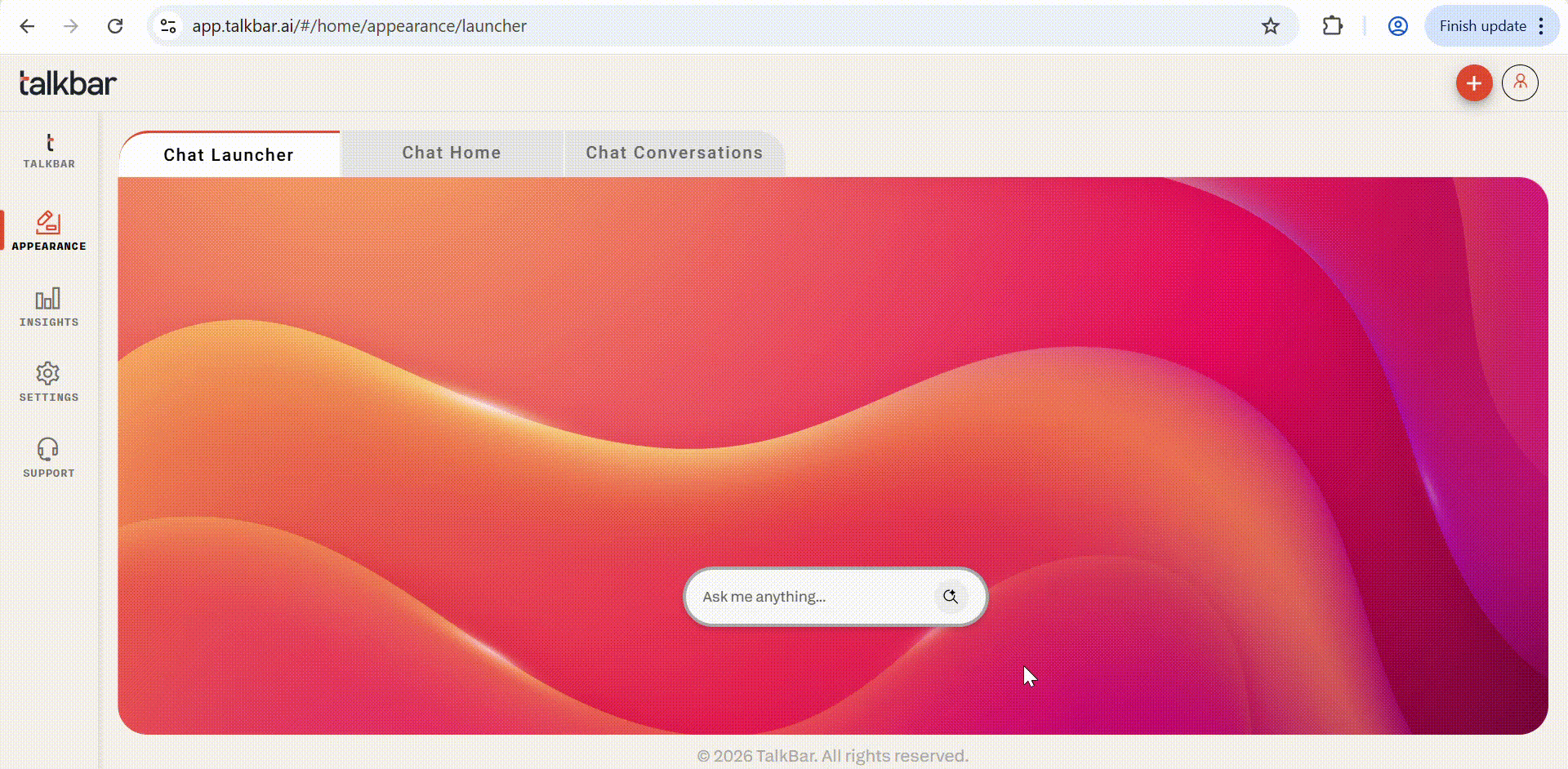Navigate back in the browser
Screen dimensions: 1568x769
click(27, 26)
